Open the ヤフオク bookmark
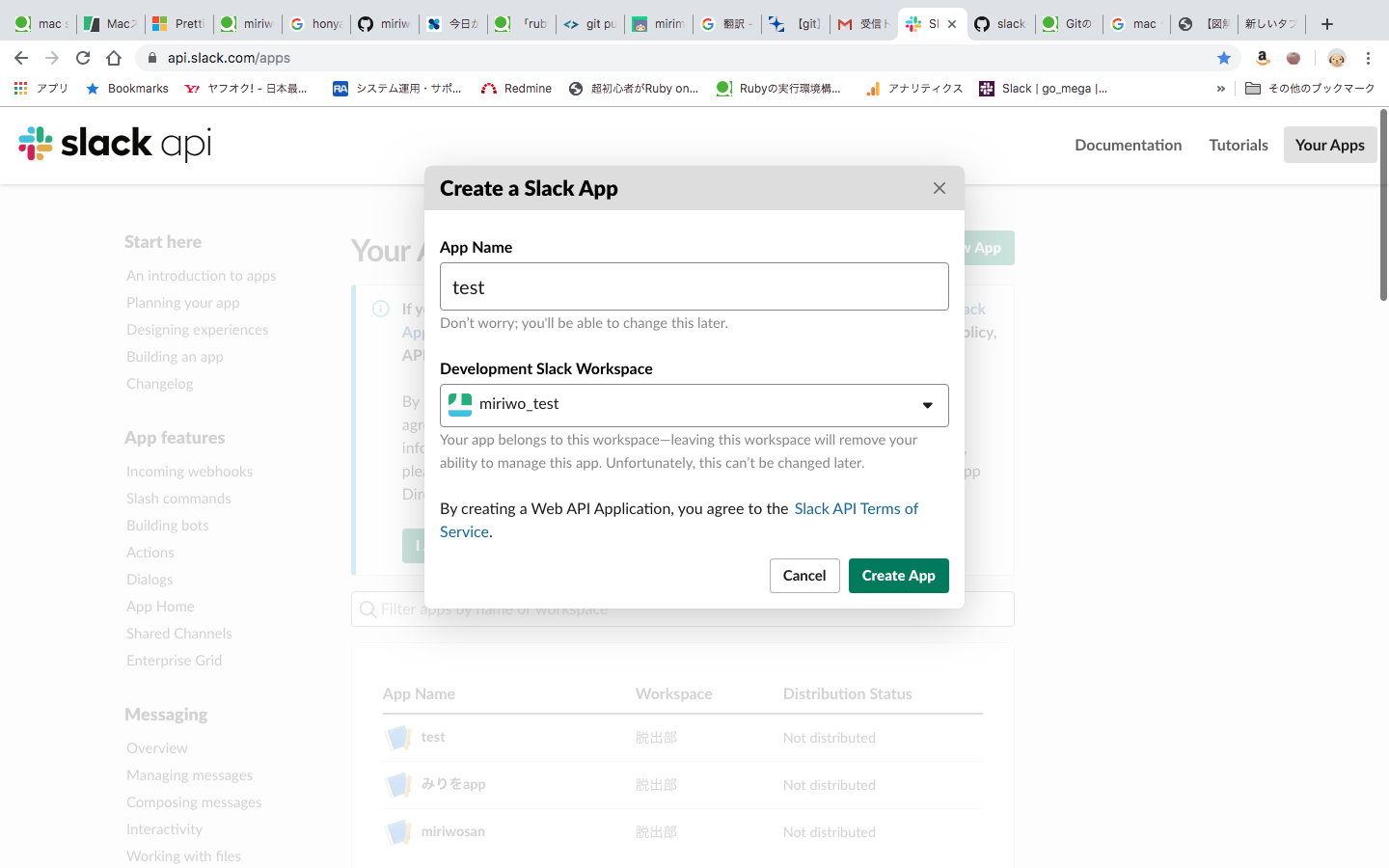 246,88
